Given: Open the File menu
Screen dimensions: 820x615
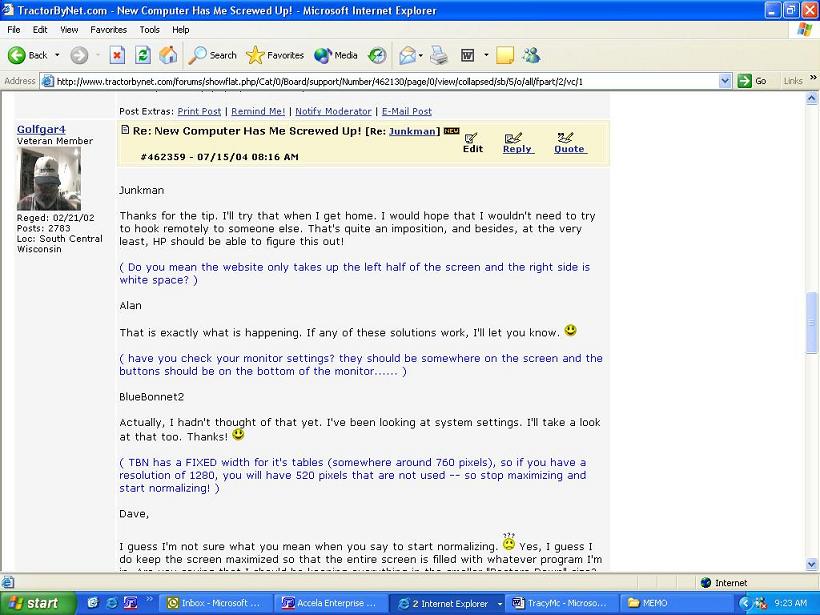Looking at the screenshot, I should 14,30.
